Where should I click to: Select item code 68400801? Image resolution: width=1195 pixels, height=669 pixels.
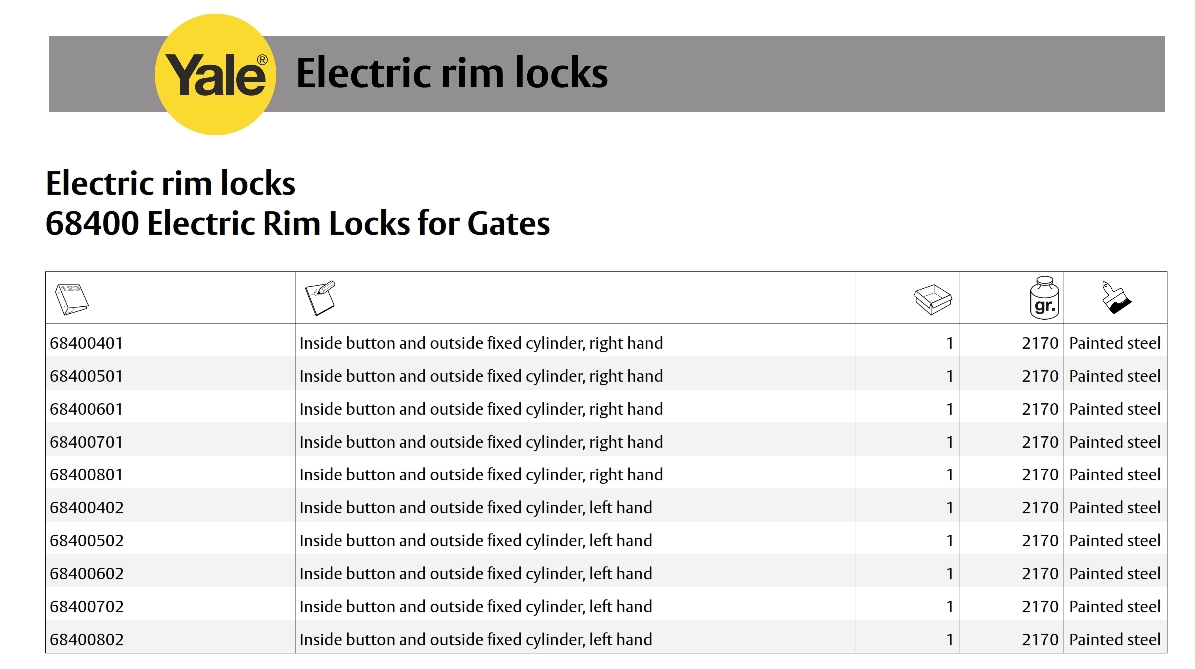click(x=86, y=475)
